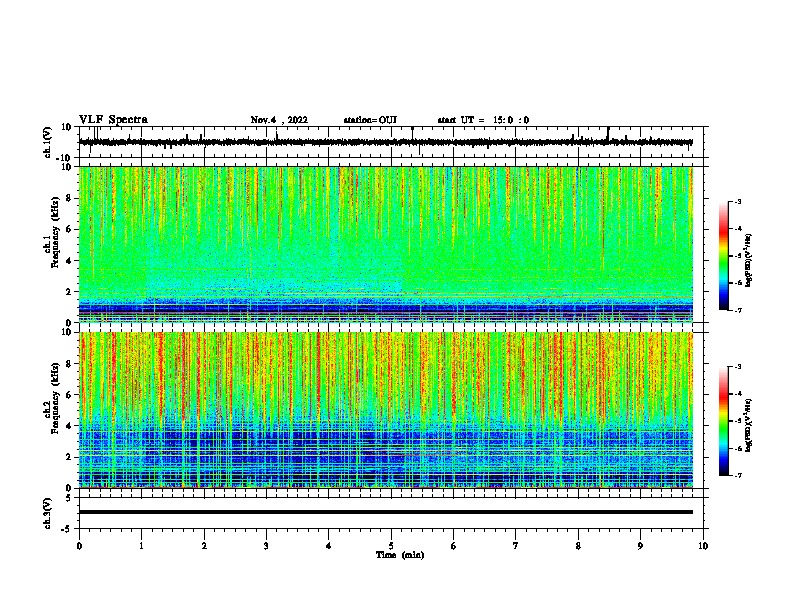Click the "Time (min)" axis label
This screenshot has width=792, height=612.
(x=400, y=555)
